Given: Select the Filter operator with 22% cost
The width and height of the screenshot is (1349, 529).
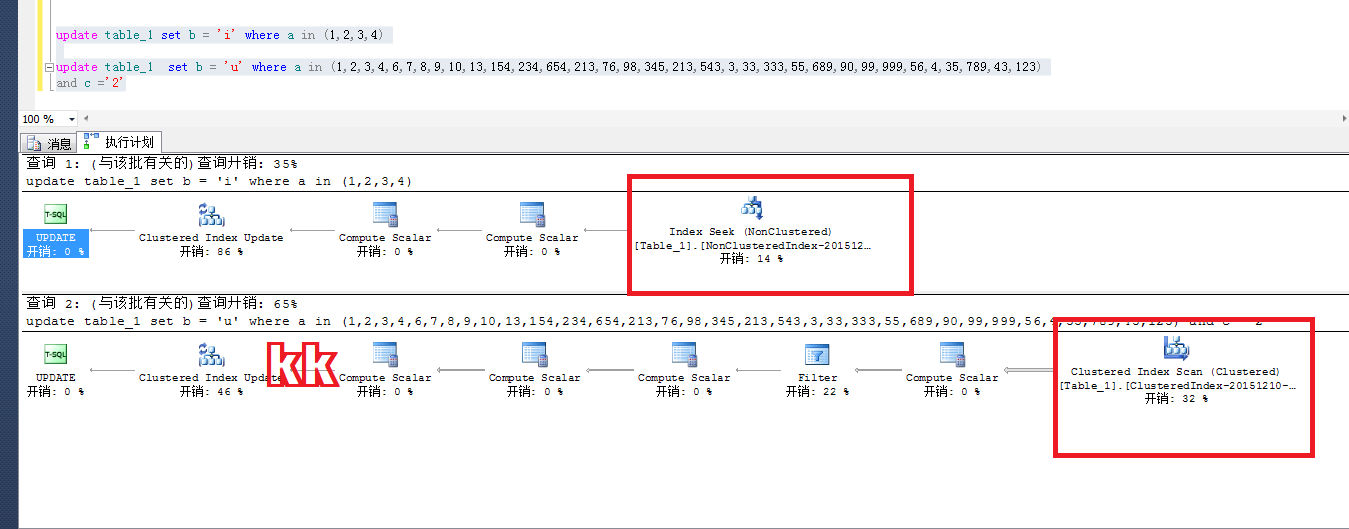Looking at the screenshot, I should click(817, 369).
